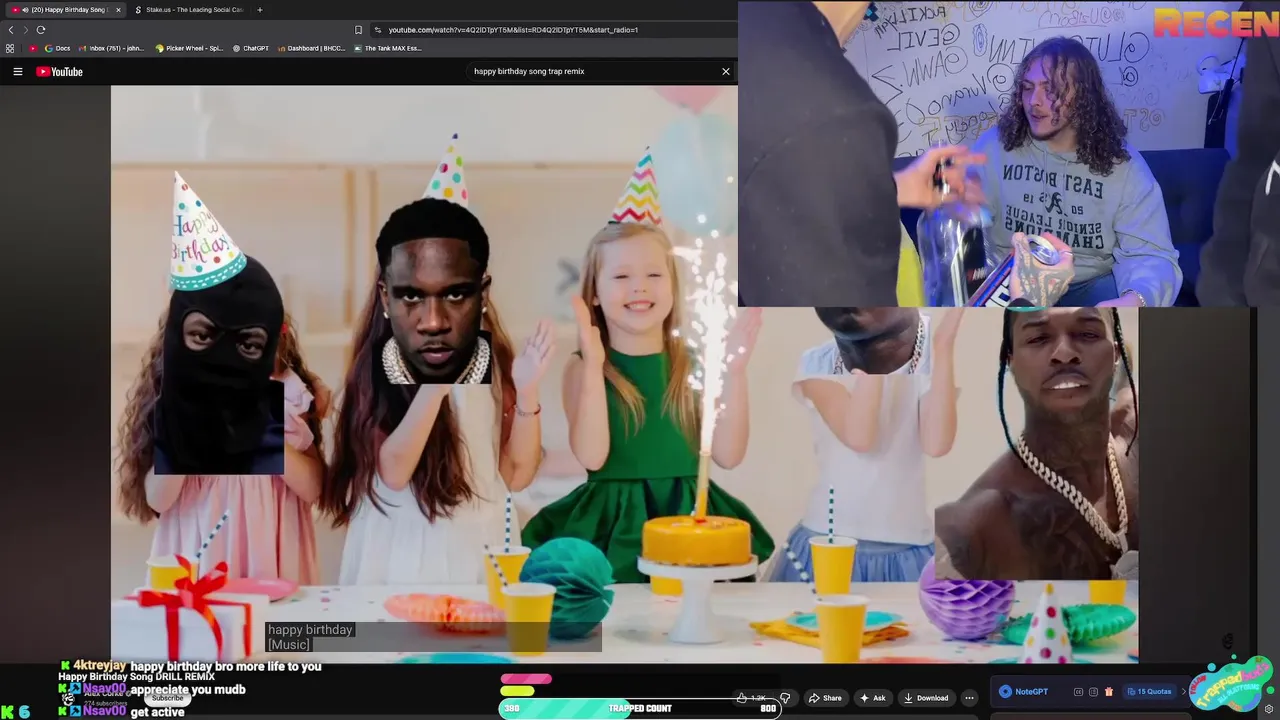Switch to the Happy Birthday Song tab

(x=65, y=10)
